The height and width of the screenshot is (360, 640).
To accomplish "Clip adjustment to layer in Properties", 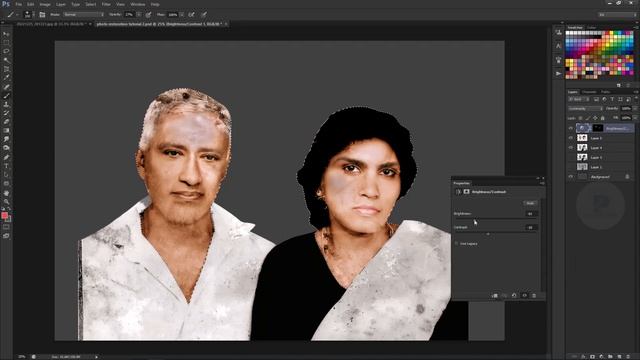I will [494, 296].
